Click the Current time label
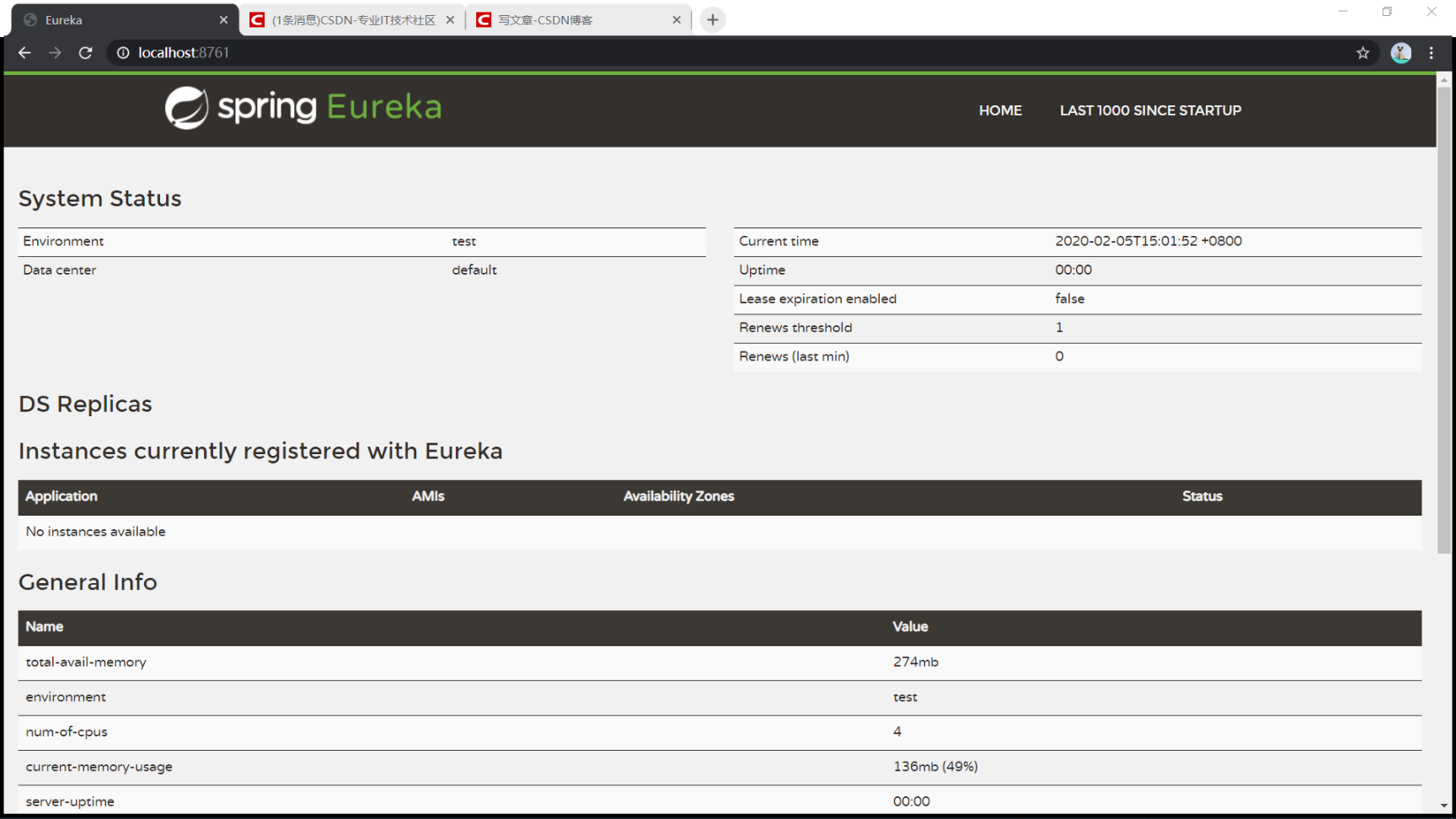 pyautogui.click(x=779, y=241)
